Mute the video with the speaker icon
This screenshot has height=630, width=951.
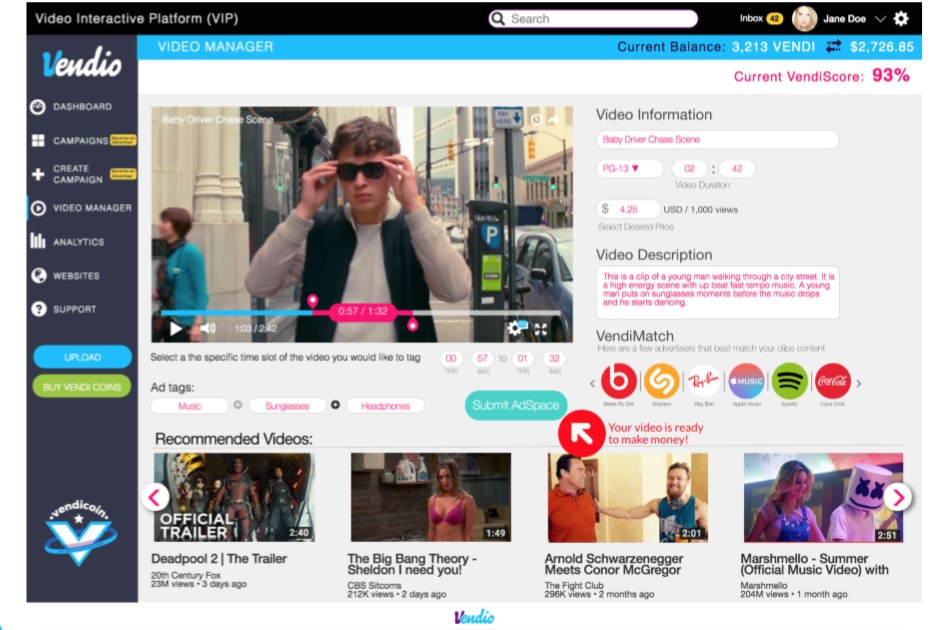[x=208, y=328]
